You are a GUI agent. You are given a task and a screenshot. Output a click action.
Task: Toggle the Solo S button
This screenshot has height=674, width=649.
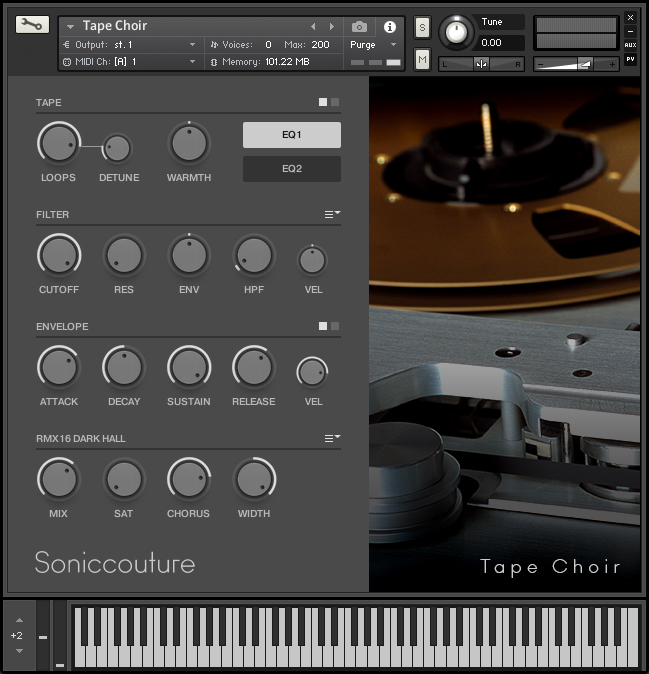click(x=422, y=28)
